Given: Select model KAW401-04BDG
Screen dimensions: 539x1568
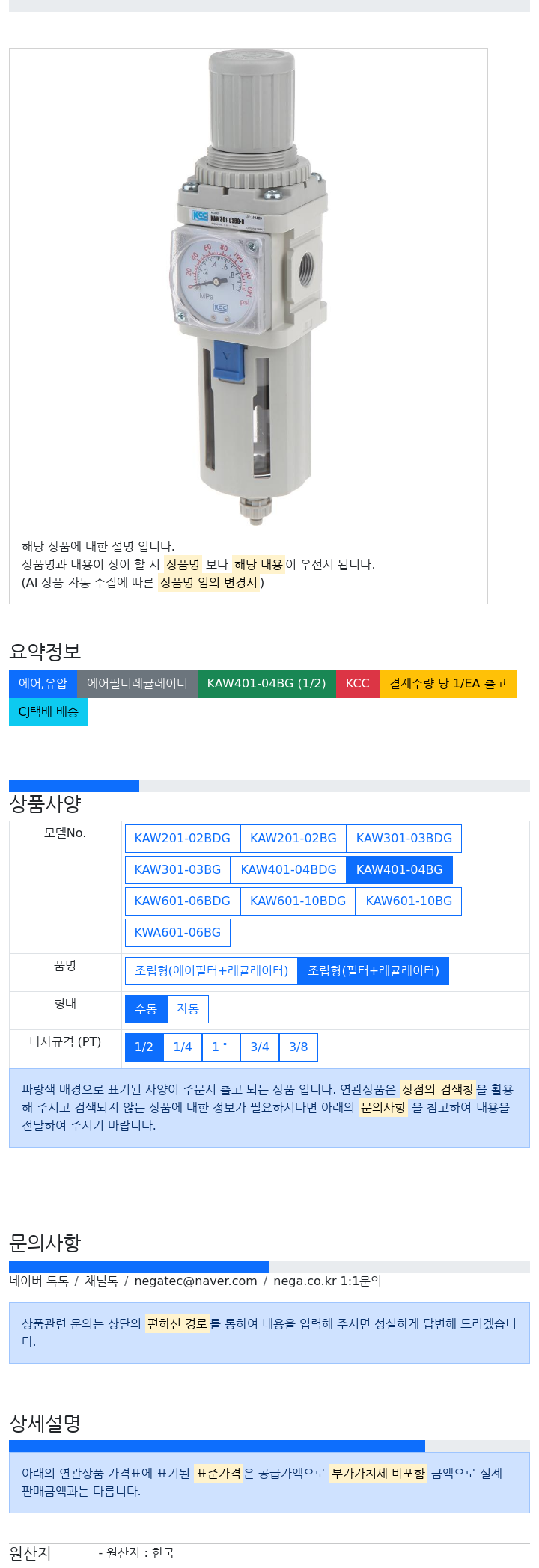Looking at the screenshot, I should click(x=289, y=870).
